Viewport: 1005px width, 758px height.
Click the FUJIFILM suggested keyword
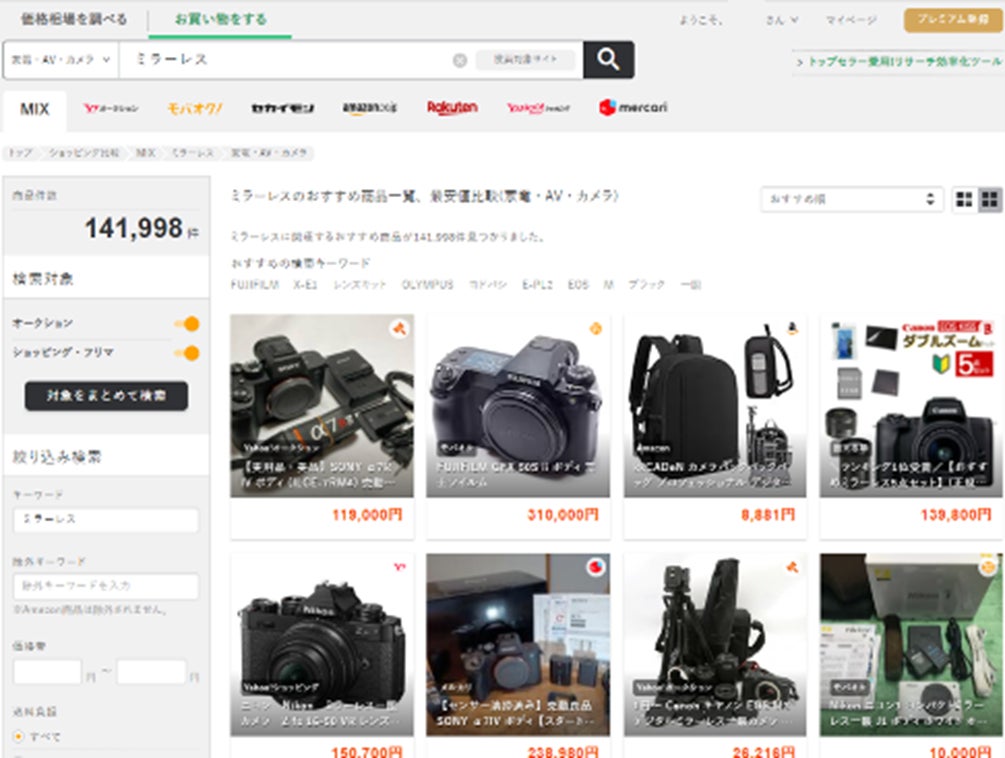click(x=255, y=284)
